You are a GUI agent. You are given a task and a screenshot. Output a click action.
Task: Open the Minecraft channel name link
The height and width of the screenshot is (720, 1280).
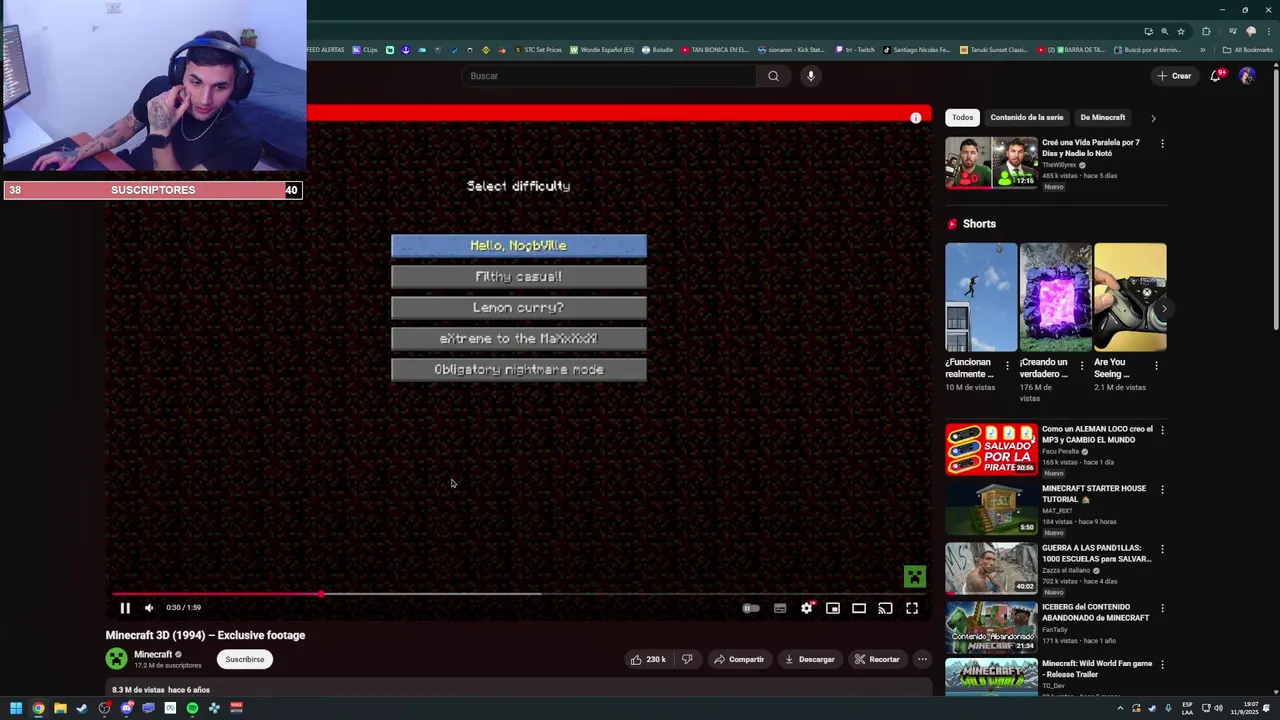click(153, 654)
